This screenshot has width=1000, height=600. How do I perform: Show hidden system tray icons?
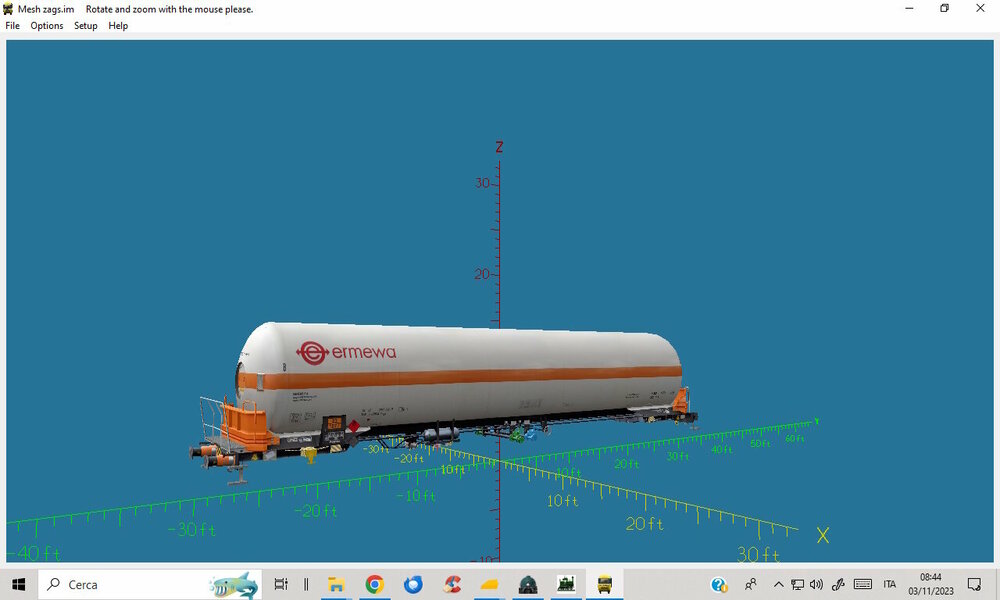click(x=778, y=584)
